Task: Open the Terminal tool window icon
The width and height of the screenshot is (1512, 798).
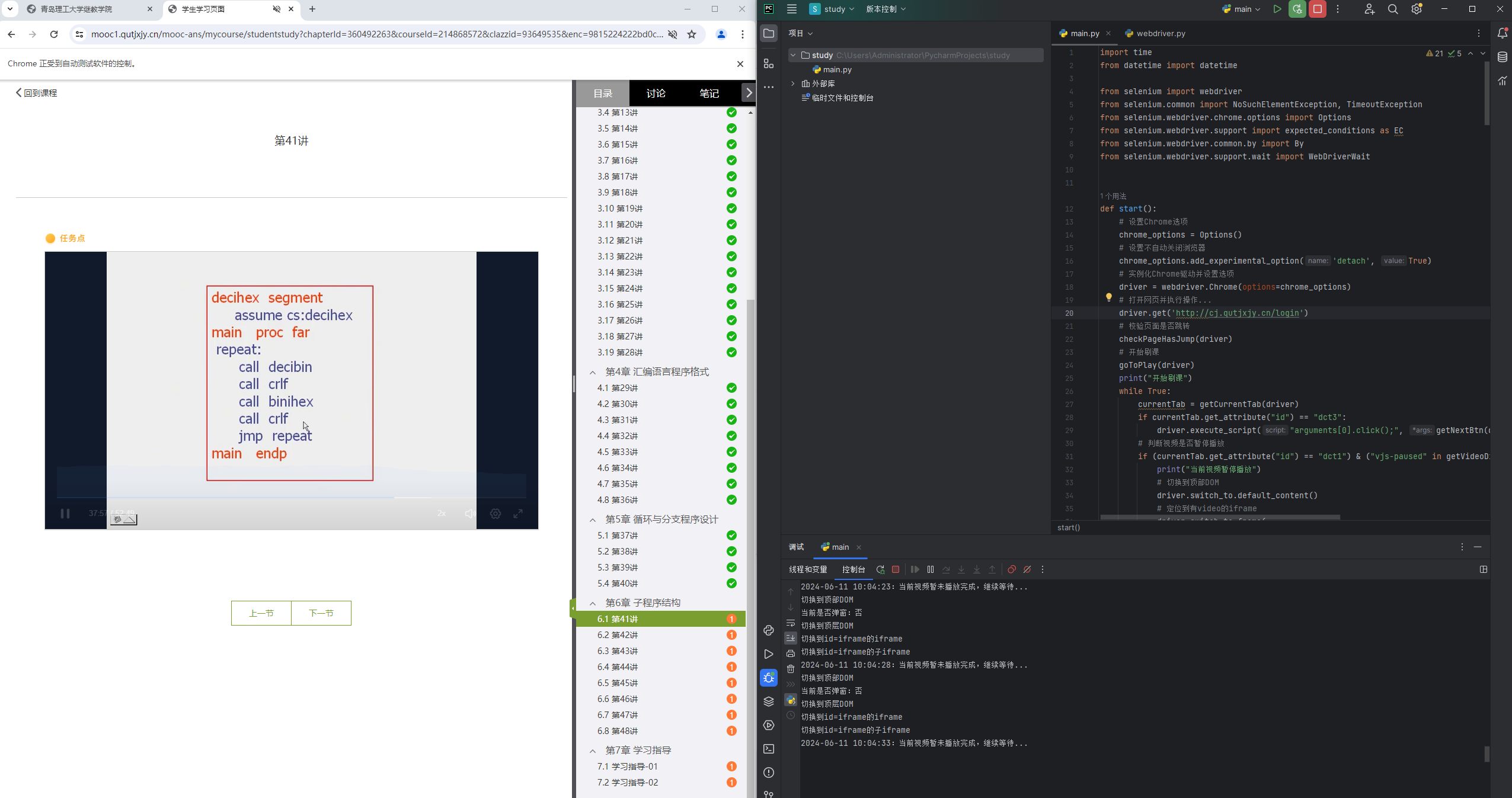Action: [x=769, y=749]
